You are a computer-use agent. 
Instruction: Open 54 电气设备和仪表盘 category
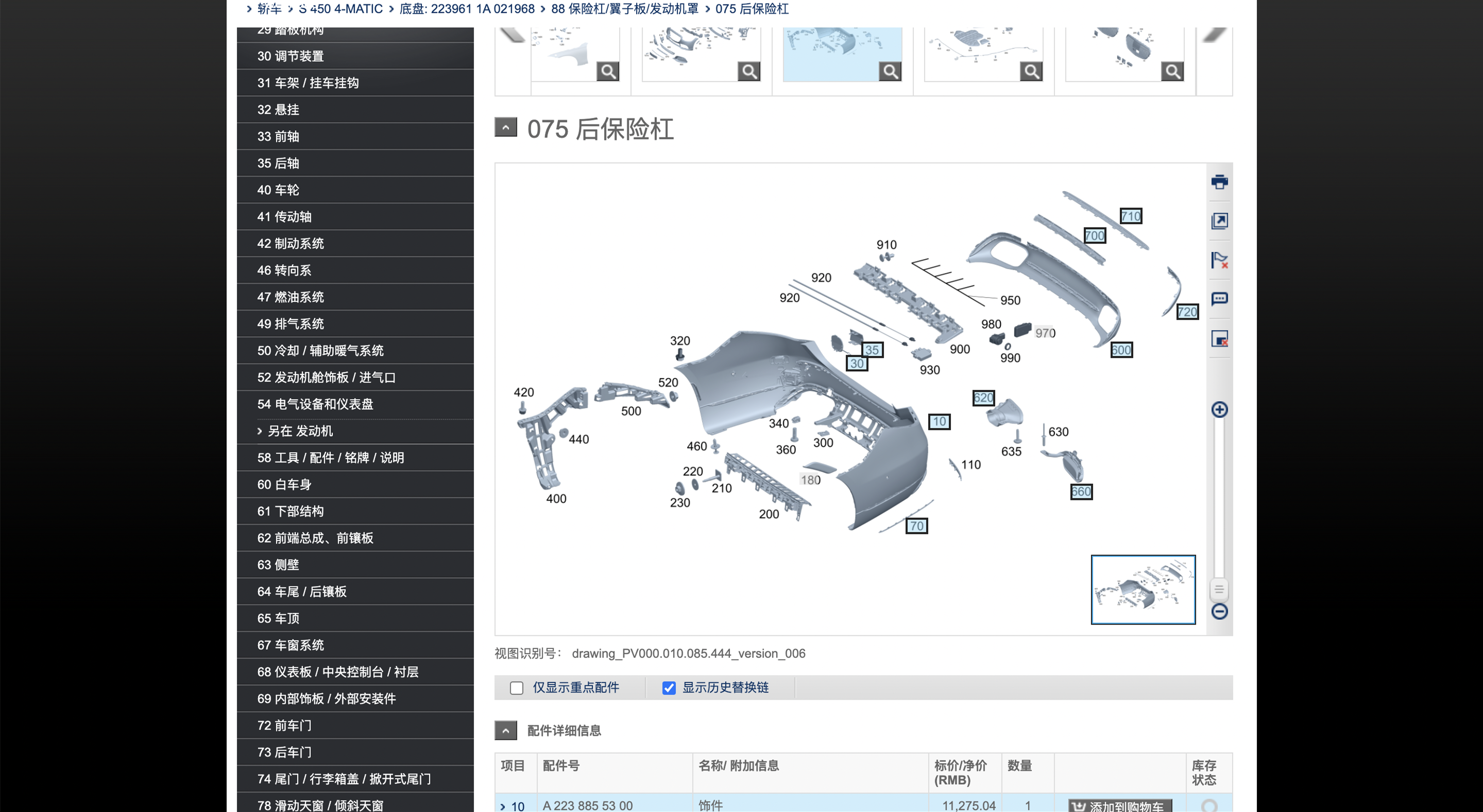355,404
